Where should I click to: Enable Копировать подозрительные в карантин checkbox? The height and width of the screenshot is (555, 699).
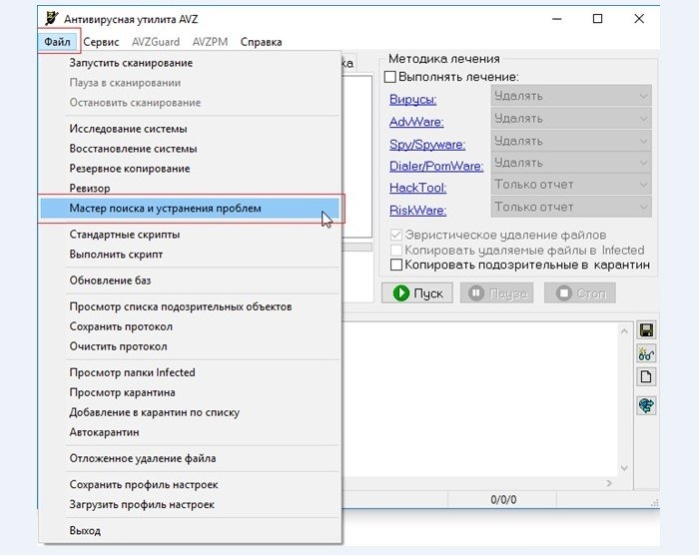tap(396, 265)
